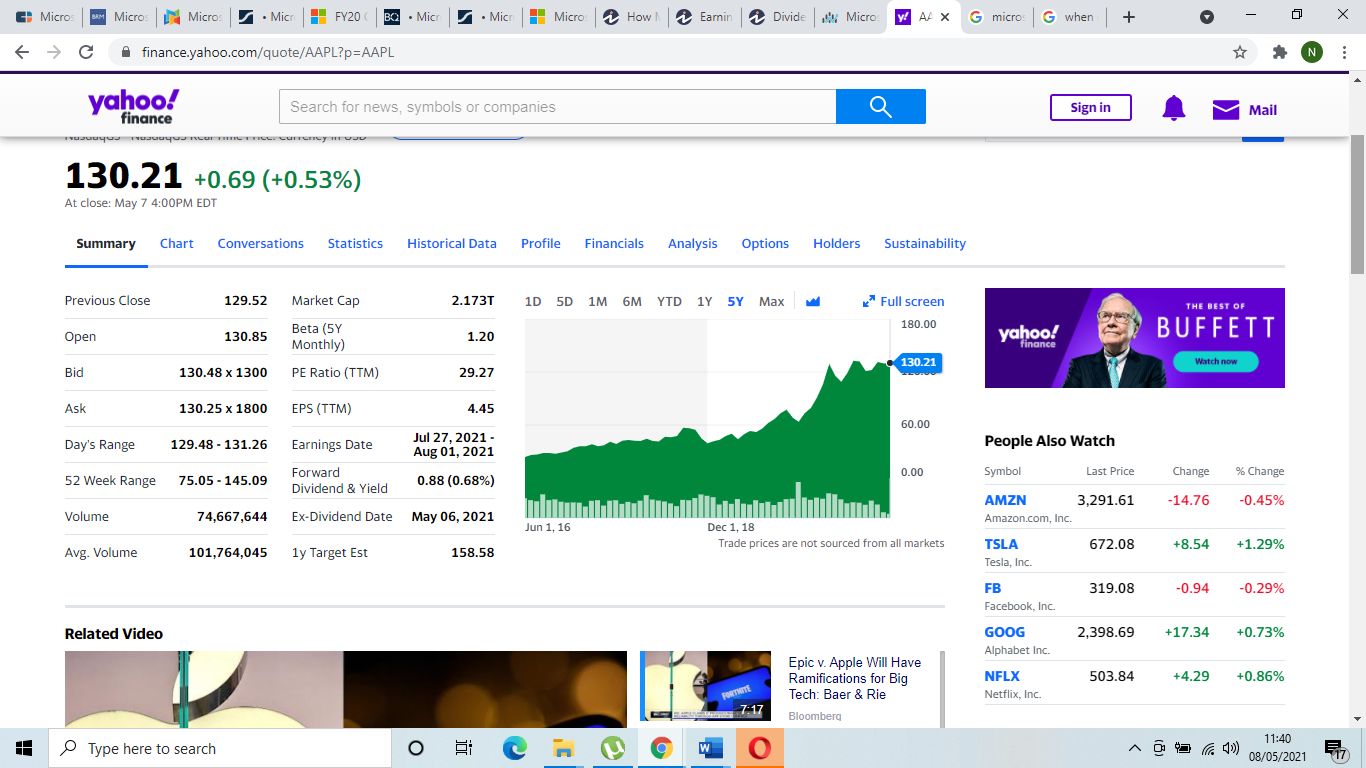Set chart range to 1D

(x=533, y=301)
